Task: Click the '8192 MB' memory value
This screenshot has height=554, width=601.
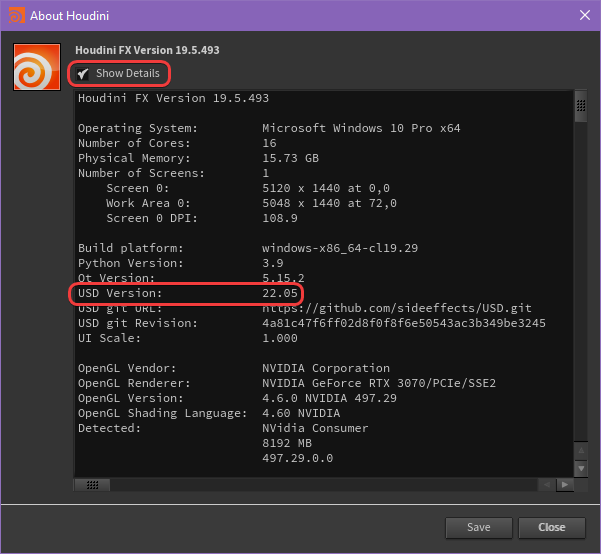Action: (287, 443)
